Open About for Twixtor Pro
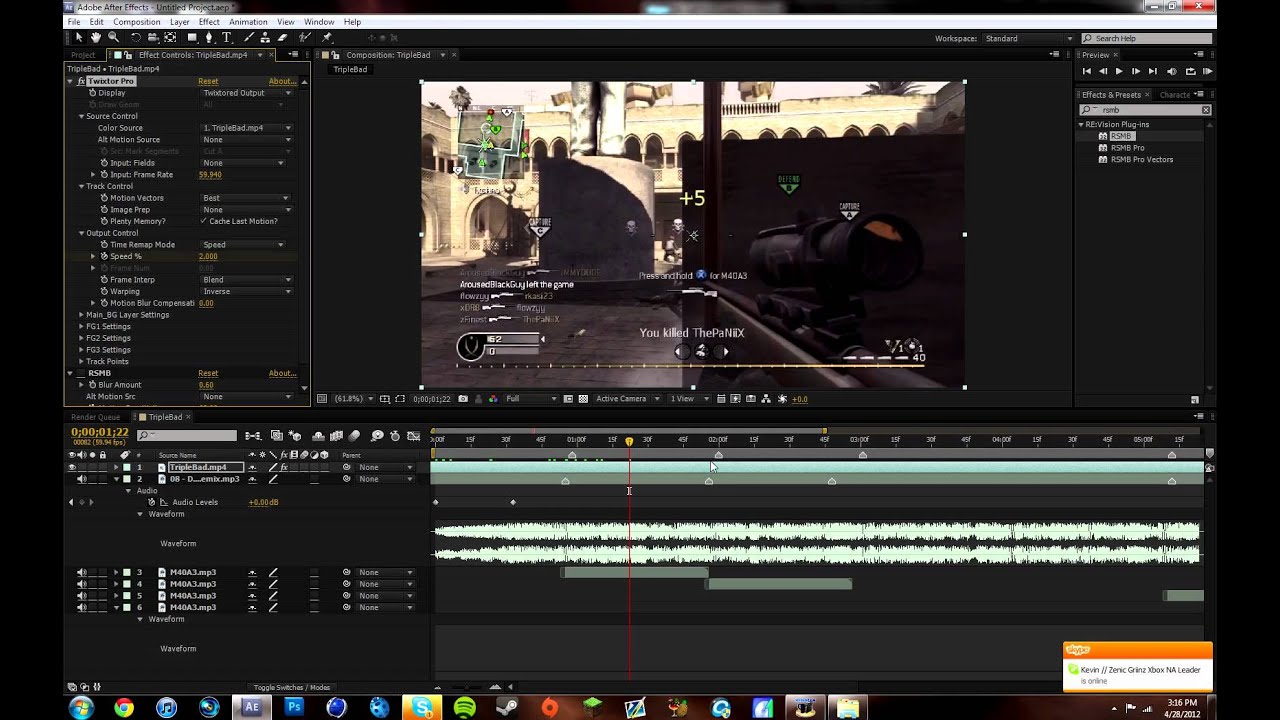Viewport: 1280px width, 720px height. [282, 81]
